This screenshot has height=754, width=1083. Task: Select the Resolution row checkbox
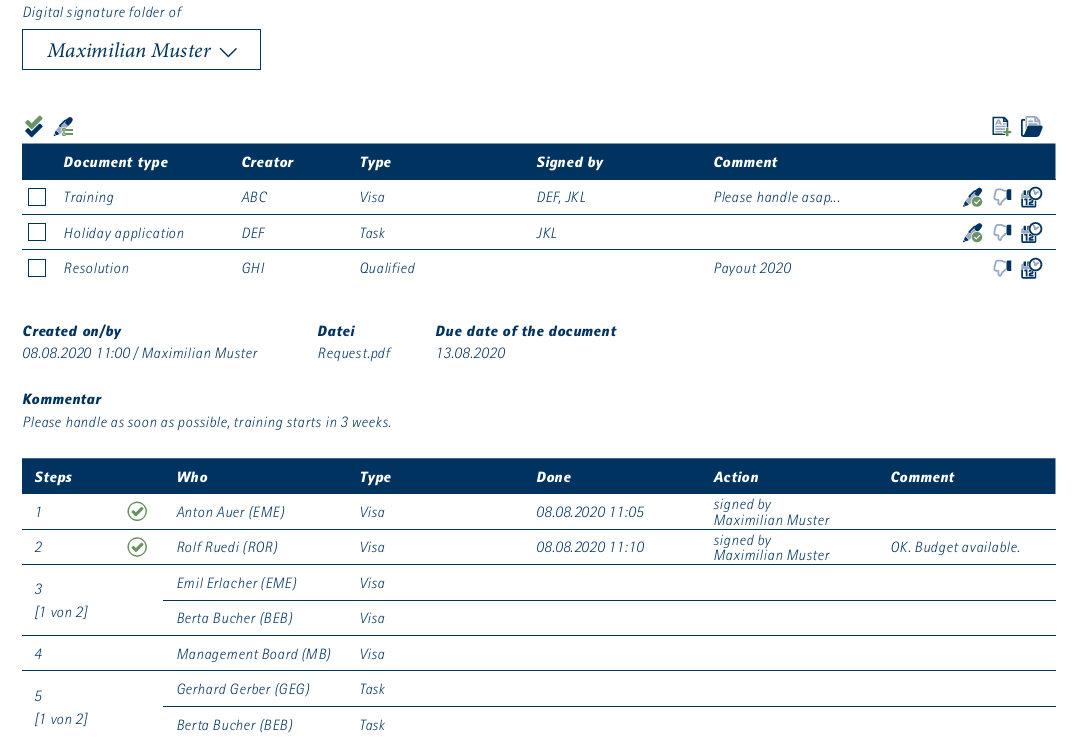(37, 268)
